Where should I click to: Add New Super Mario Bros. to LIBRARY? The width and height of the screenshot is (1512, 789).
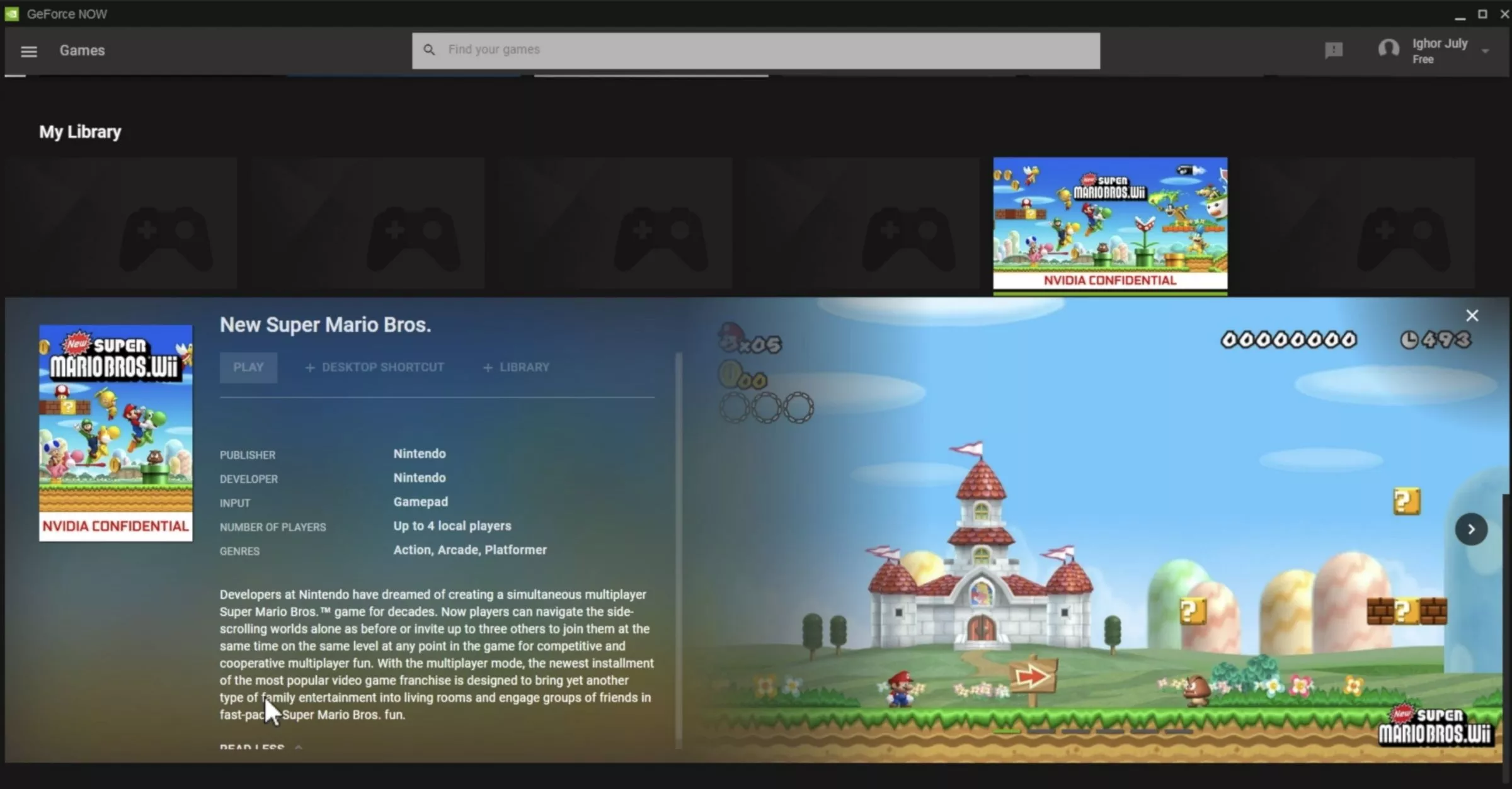pos(515,367)
